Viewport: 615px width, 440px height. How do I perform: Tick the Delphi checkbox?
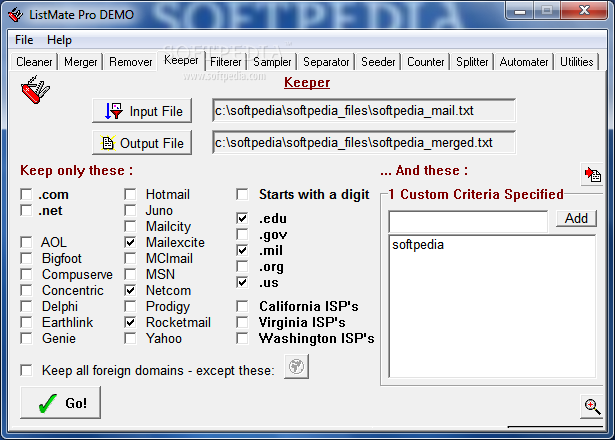[26, 306]
